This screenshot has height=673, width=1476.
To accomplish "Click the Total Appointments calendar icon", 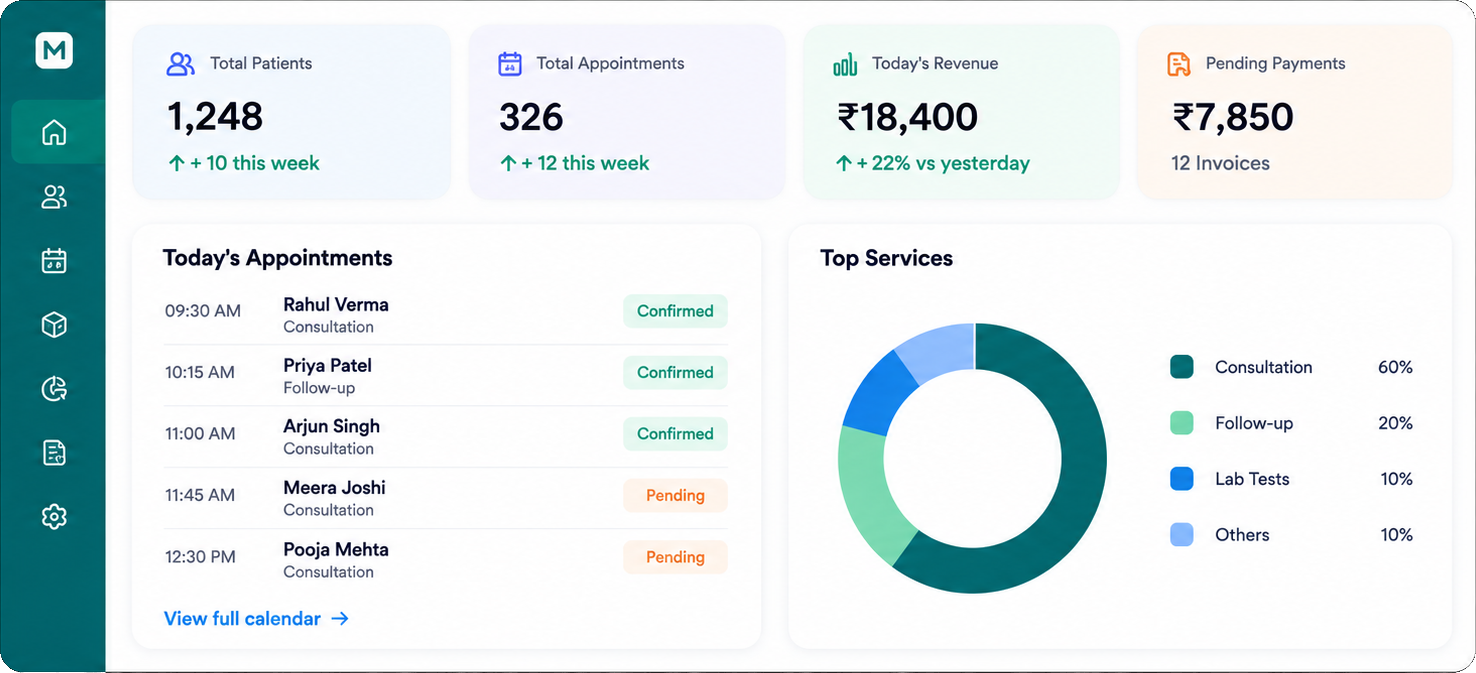I will (x=510, y=64).
